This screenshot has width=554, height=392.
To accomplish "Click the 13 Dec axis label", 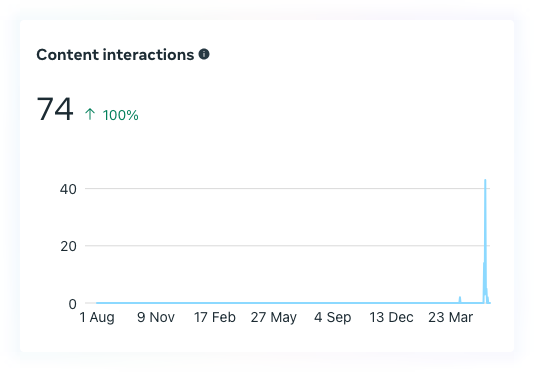I will coord(391,317).
